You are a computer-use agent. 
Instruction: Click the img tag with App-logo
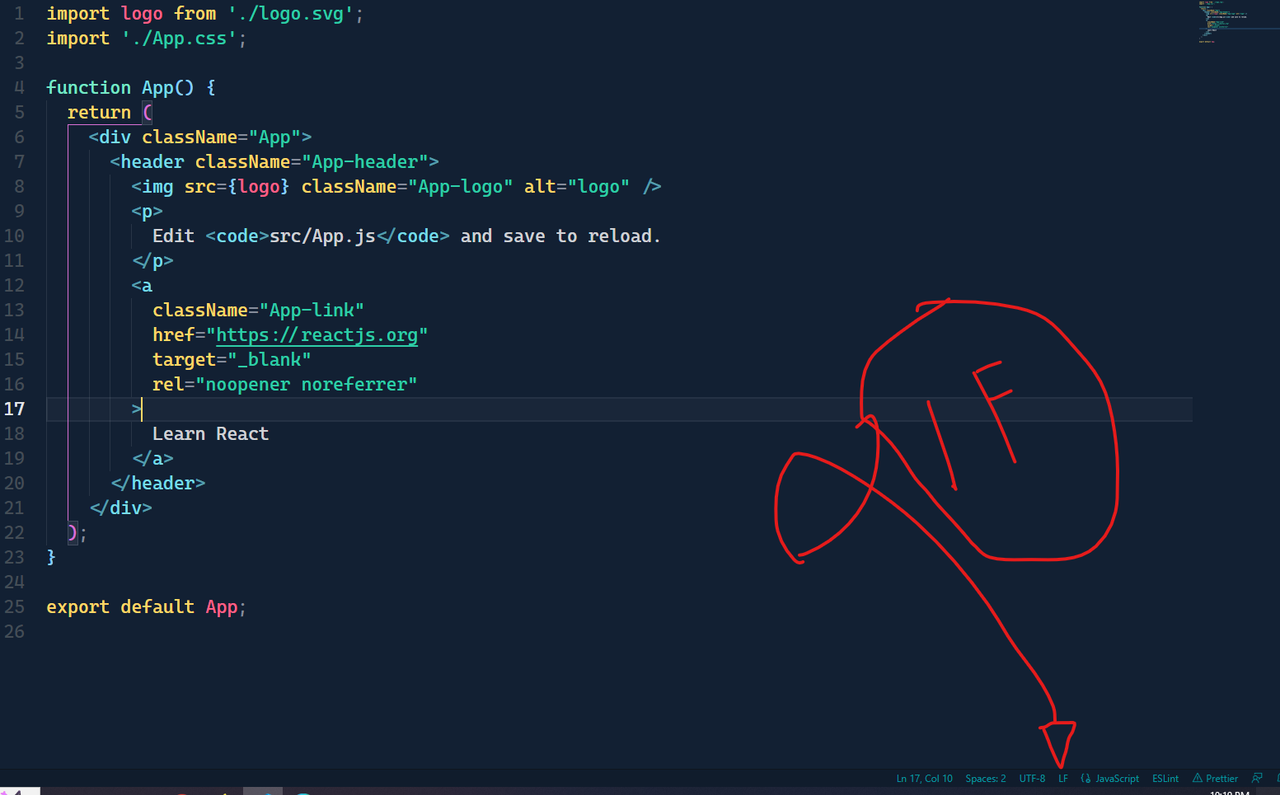[x=396, y=187]
